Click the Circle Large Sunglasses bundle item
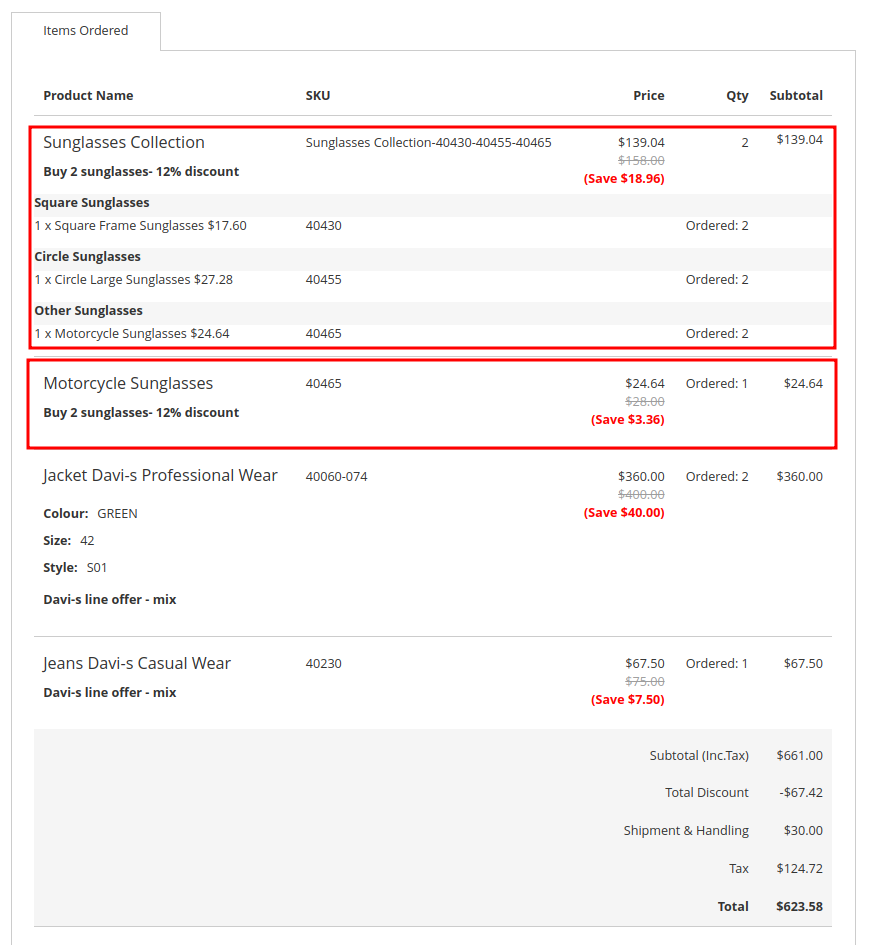871x945 pixels. (133, 280)
